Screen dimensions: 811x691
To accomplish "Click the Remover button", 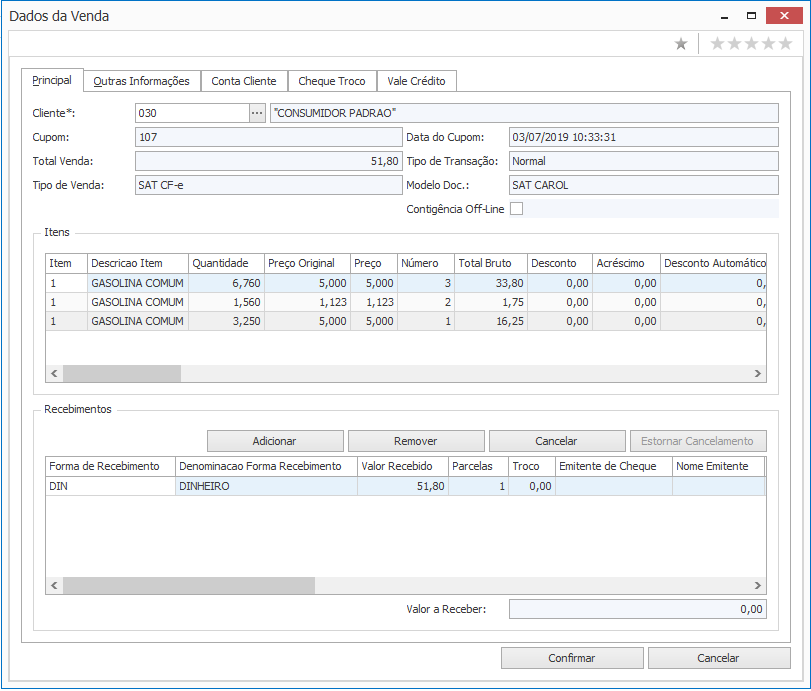I will 416,441.
